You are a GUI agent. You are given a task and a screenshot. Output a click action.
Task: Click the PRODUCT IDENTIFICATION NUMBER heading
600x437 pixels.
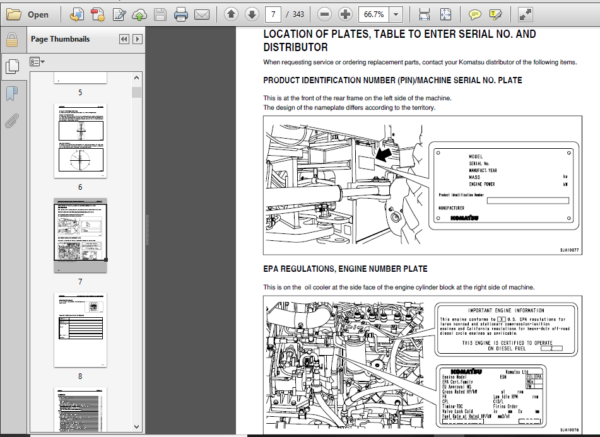393,80
